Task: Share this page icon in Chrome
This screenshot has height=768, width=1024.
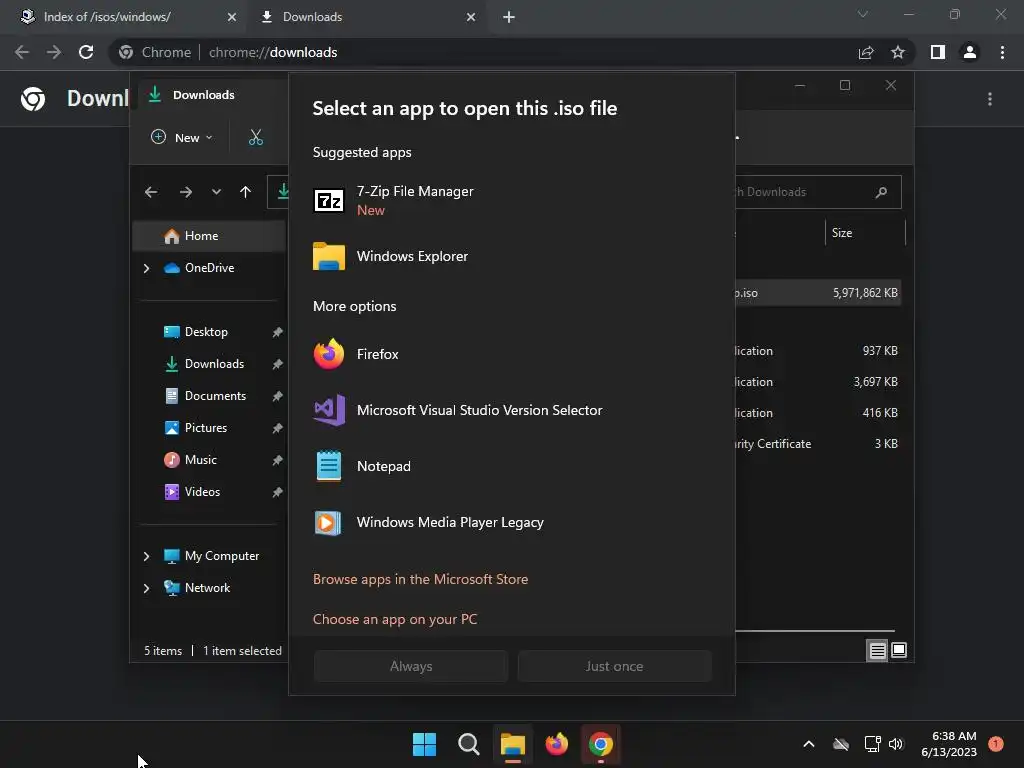Action: pyautogui.click(x=866, y=52)
